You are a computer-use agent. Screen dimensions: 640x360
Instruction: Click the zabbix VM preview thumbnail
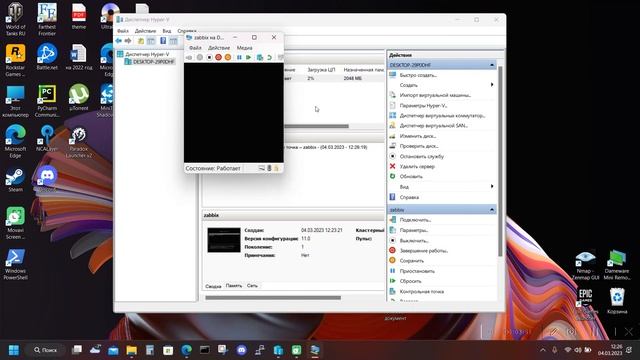(224, 240)
